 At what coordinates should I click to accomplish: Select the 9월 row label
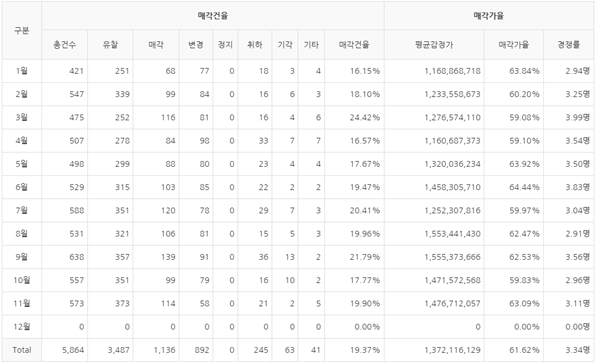22,257
